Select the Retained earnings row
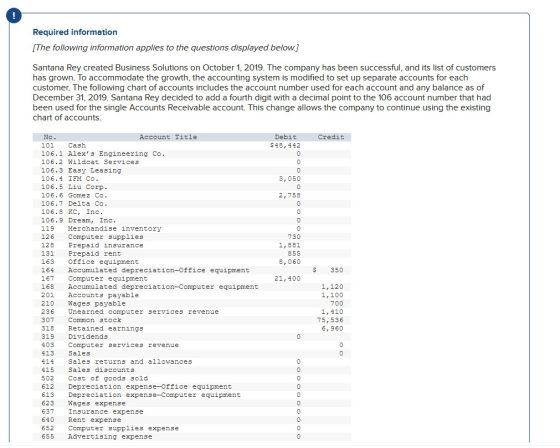 coord(192,329)
